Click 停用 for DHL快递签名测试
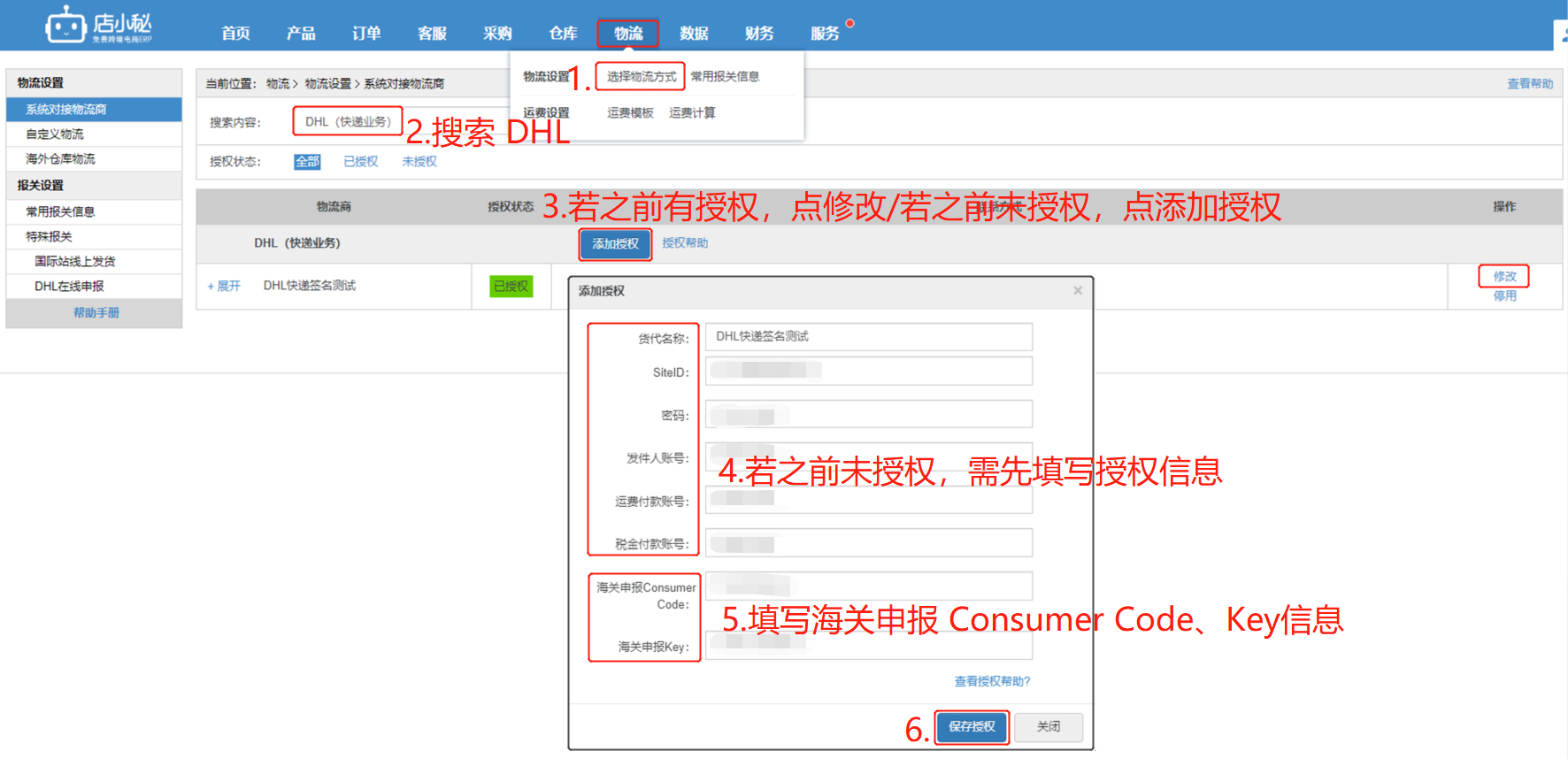 click(1504, 295)
